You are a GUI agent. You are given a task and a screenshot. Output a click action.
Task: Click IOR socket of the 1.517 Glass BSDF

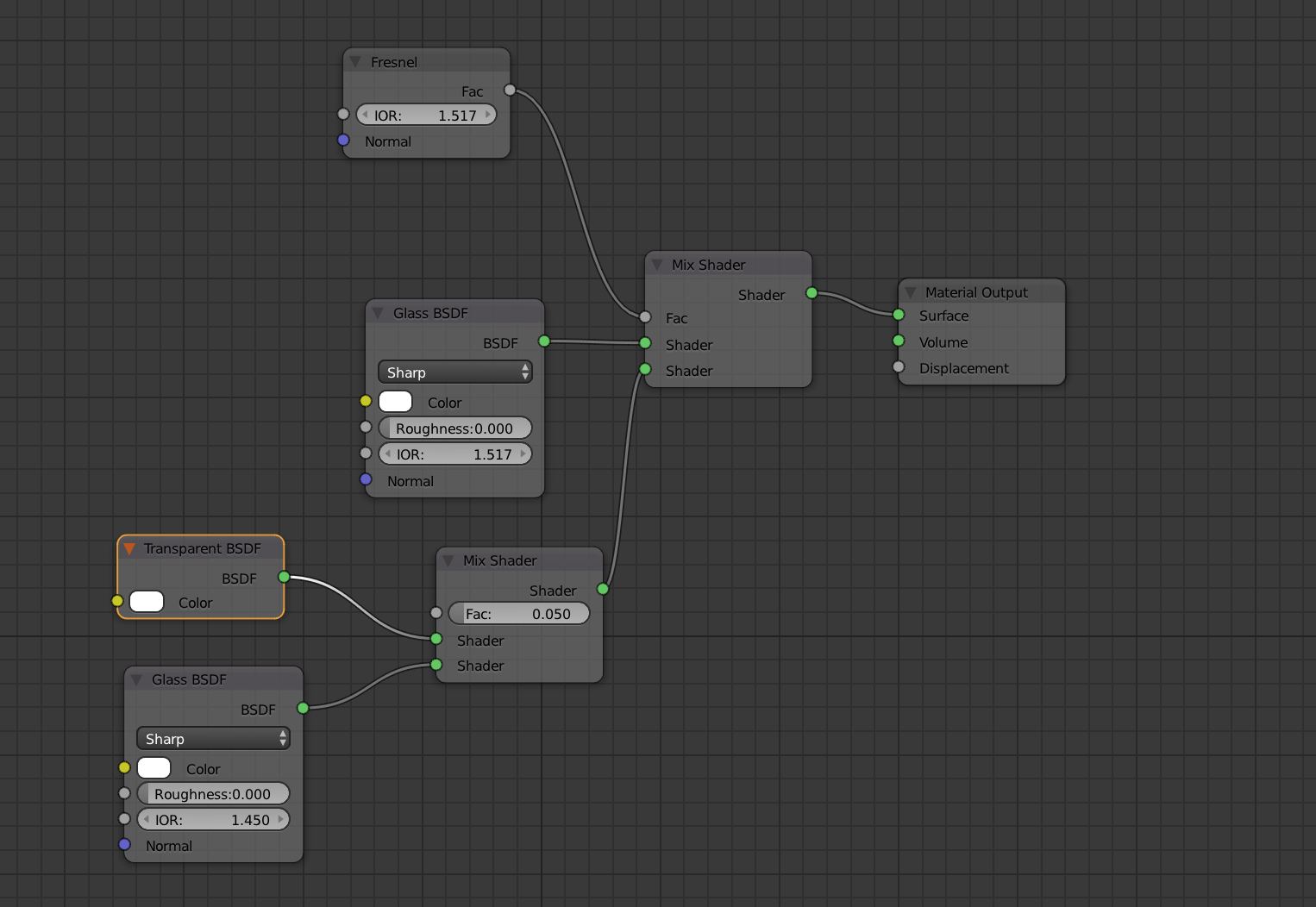(366, 453)
